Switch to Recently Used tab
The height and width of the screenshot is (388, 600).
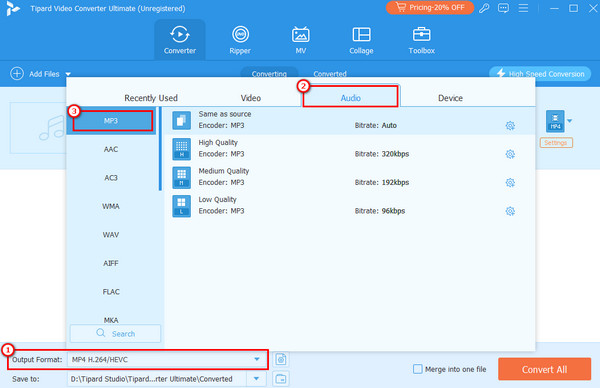pyautogui.click(x=151, y=98)
